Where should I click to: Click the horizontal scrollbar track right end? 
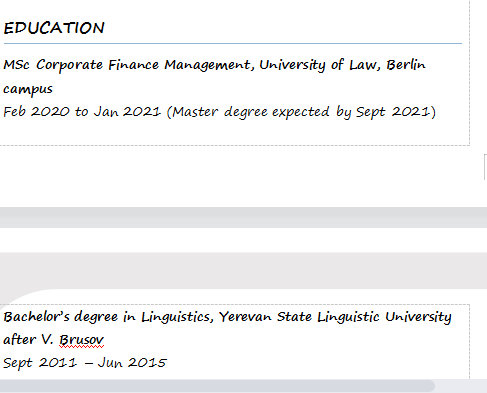461,386
